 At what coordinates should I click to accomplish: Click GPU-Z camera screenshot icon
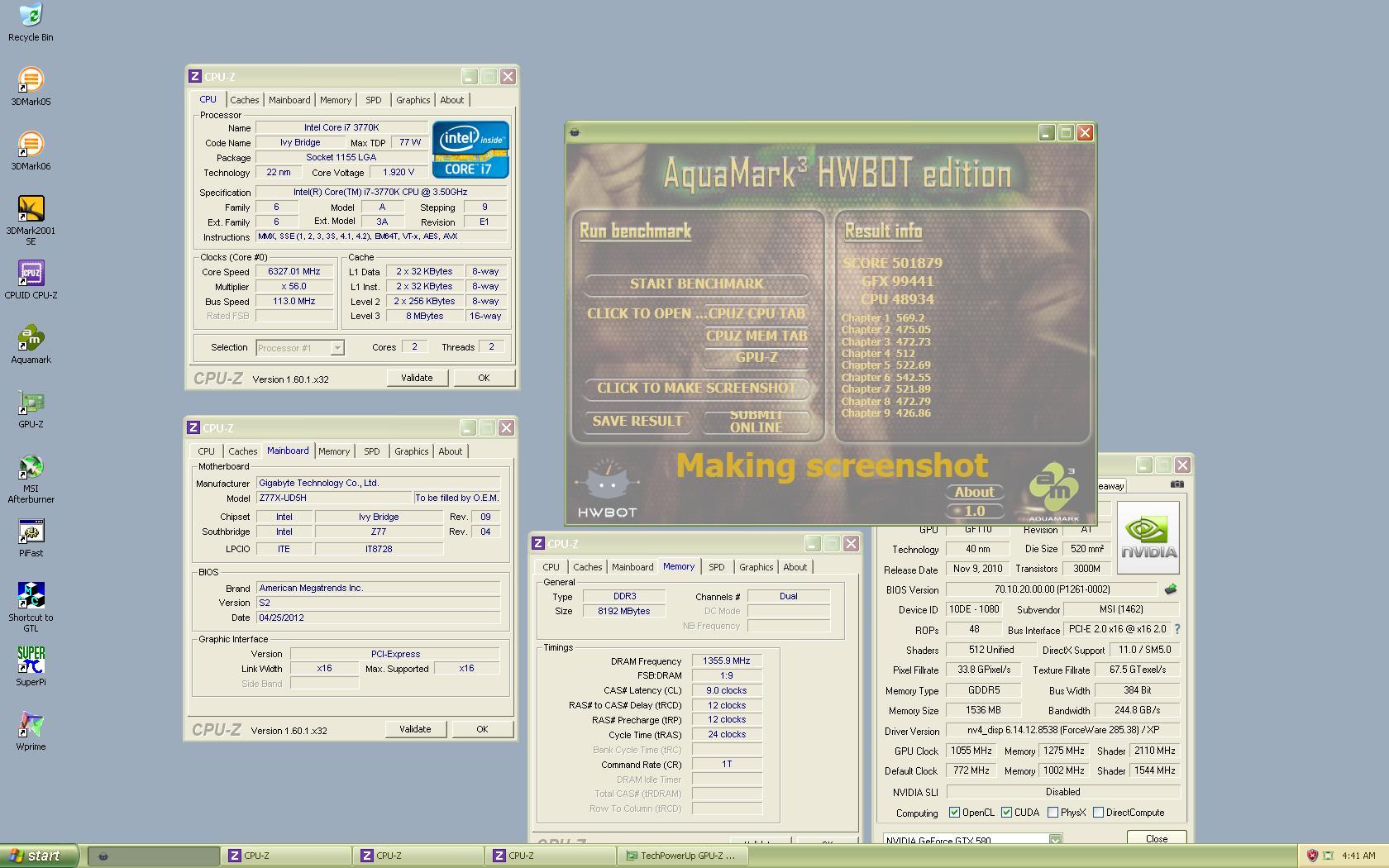point(1177,484)
